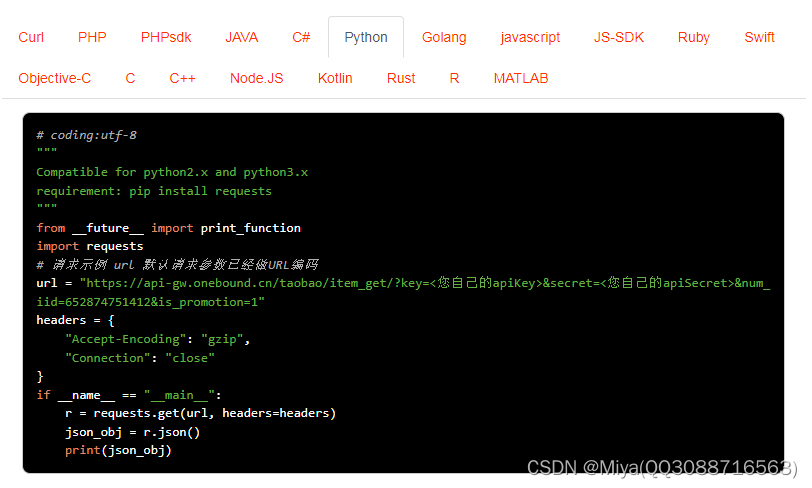The image size is (812, 488).
Task: Show the JAVA code example
Action: [242, 37]
